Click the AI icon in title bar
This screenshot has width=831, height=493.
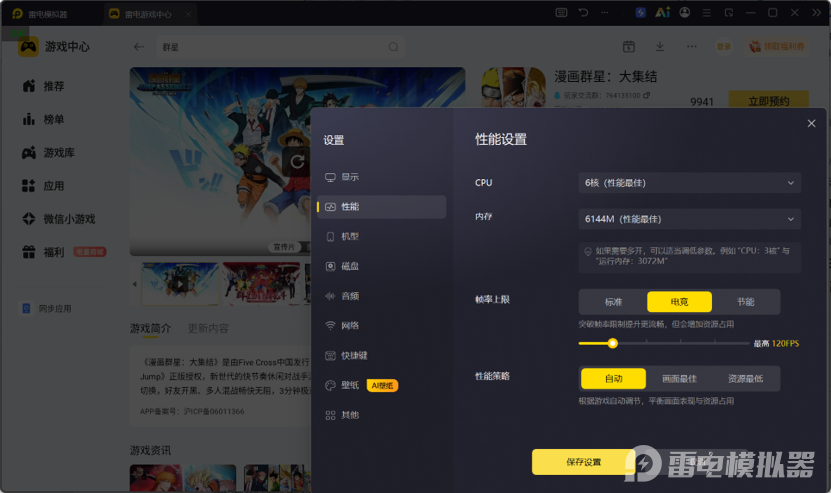[x=662, y=13]
